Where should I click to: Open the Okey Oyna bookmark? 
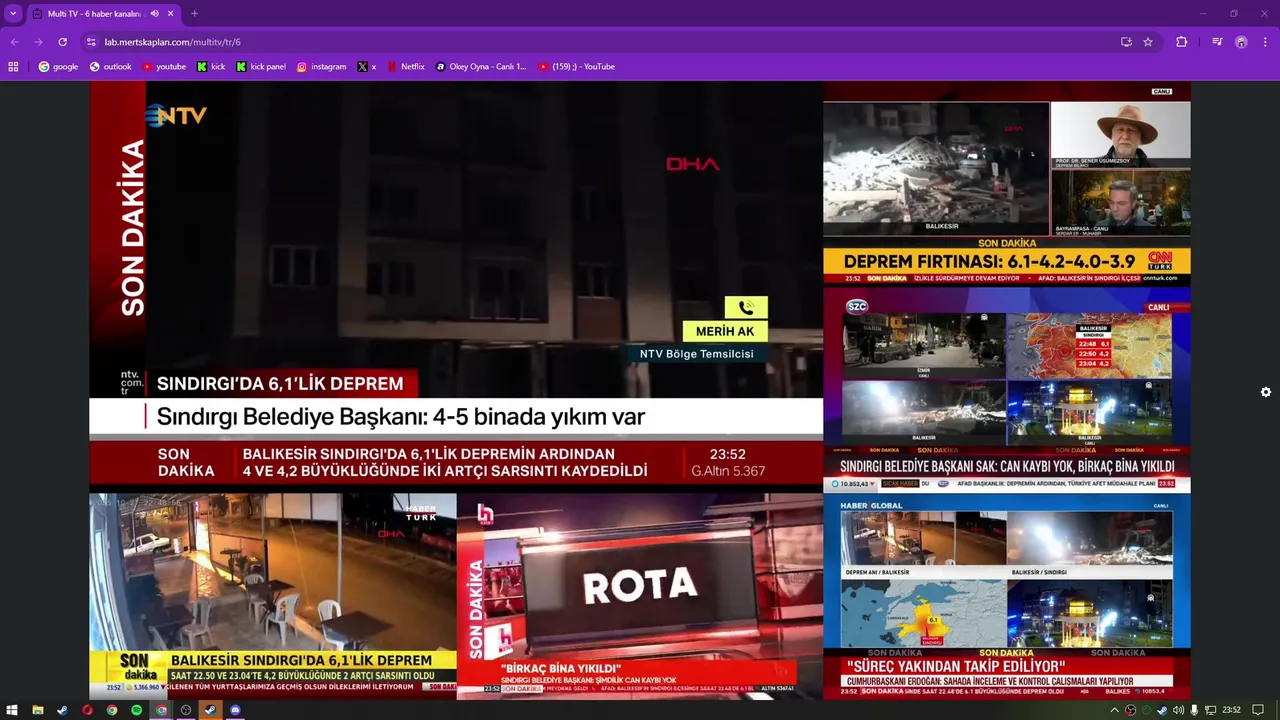(x=480, y=67)
